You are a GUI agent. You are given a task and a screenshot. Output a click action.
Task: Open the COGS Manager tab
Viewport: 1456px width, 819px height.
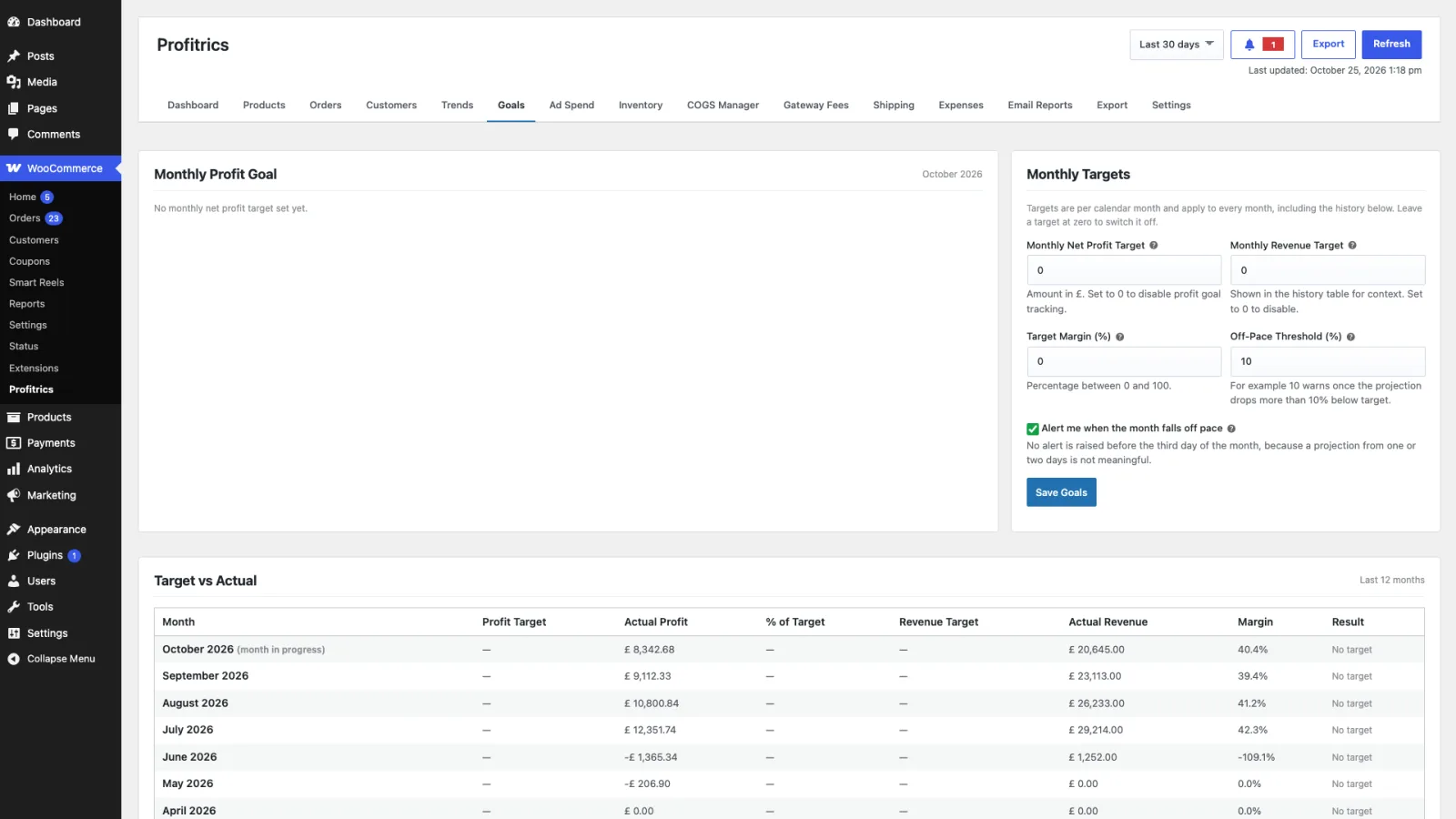pos(723,106)
